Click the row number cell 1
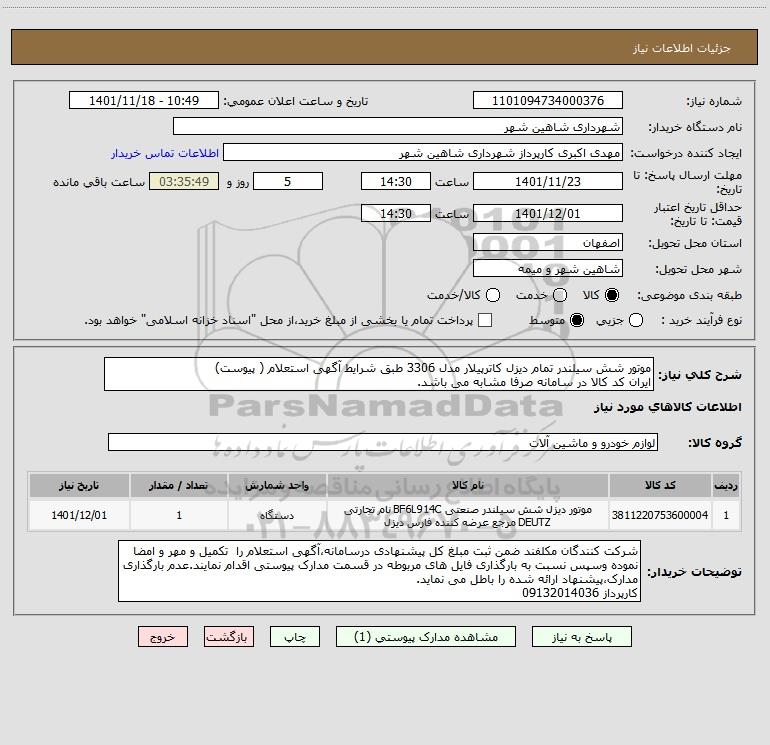Viewport: 770px width, 745px height. coord(726,515)
